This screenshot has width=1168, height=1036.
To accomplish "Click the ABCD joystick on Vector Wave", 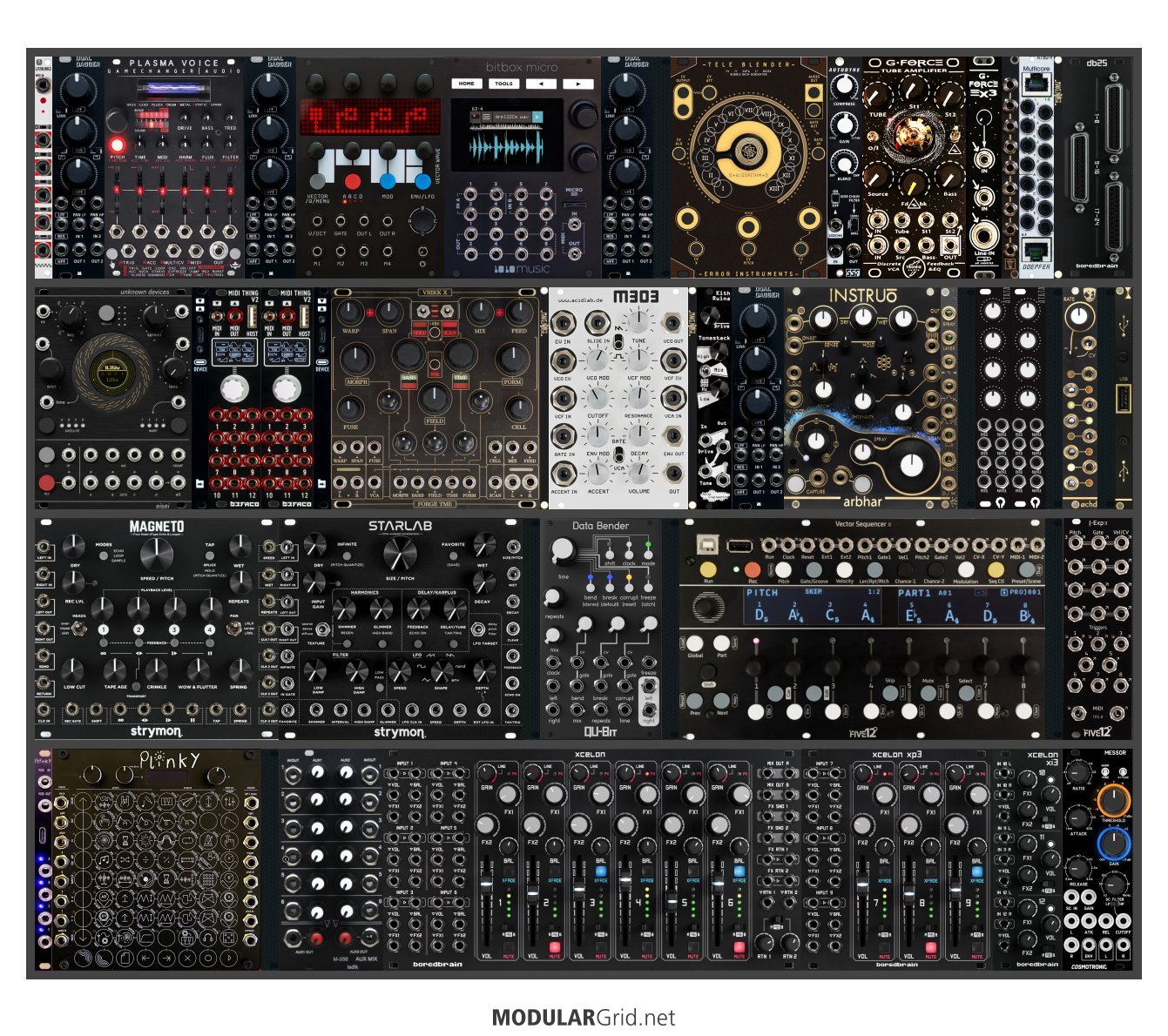I will [x=422, y=222].
